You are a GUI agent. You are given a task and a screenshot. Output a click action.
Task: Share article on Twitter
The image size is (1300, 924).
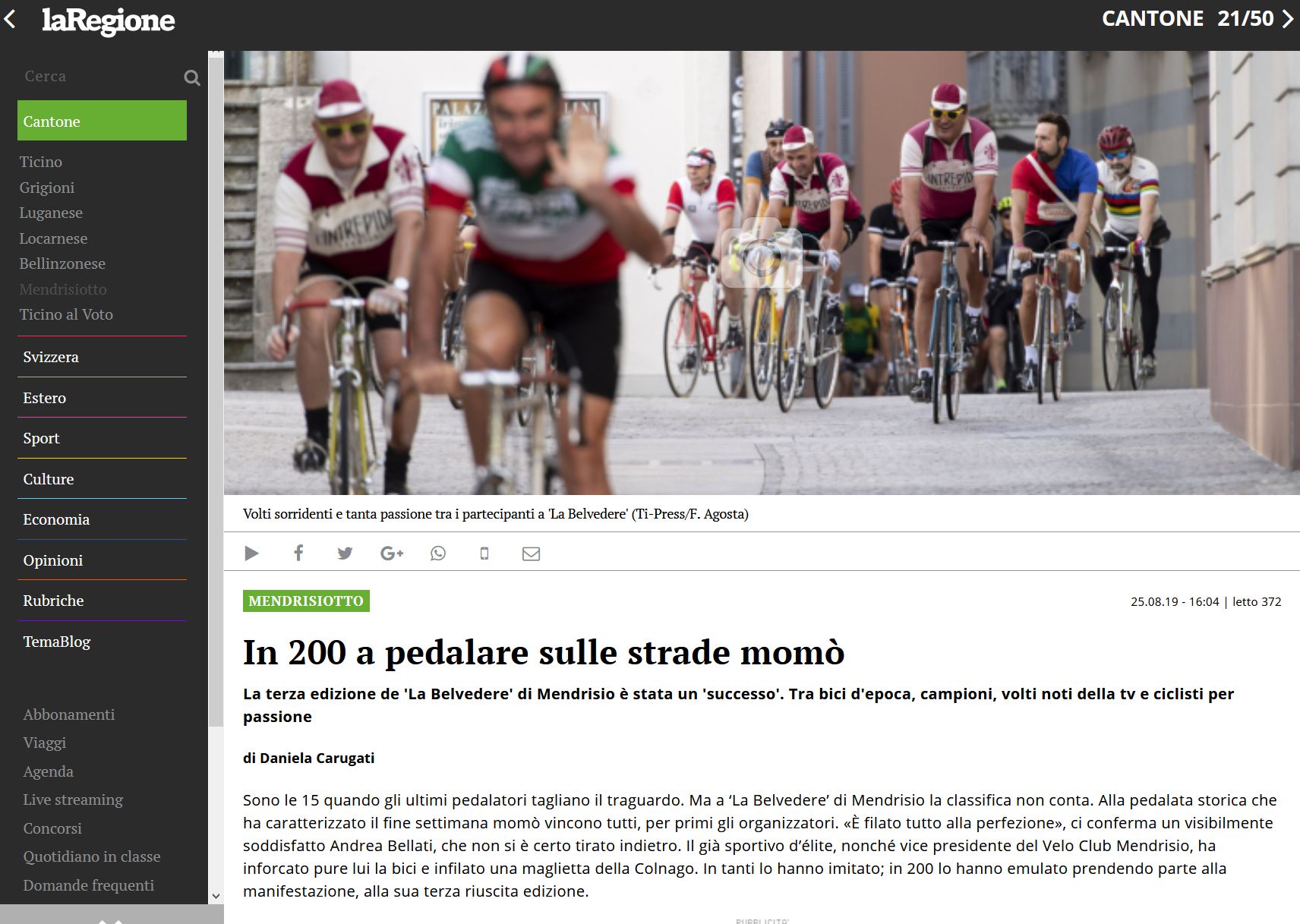tap(345, 553)
